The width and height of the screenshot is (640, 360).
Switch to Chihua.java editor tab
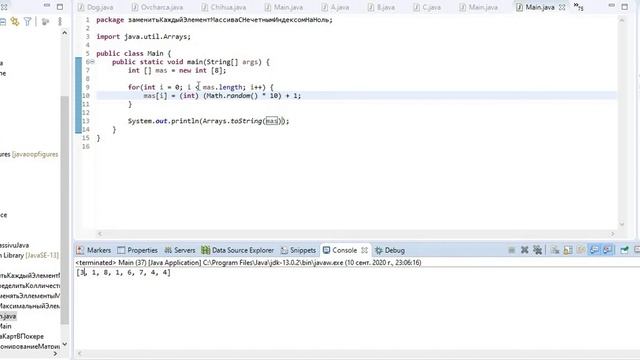(x=224, y=7)
